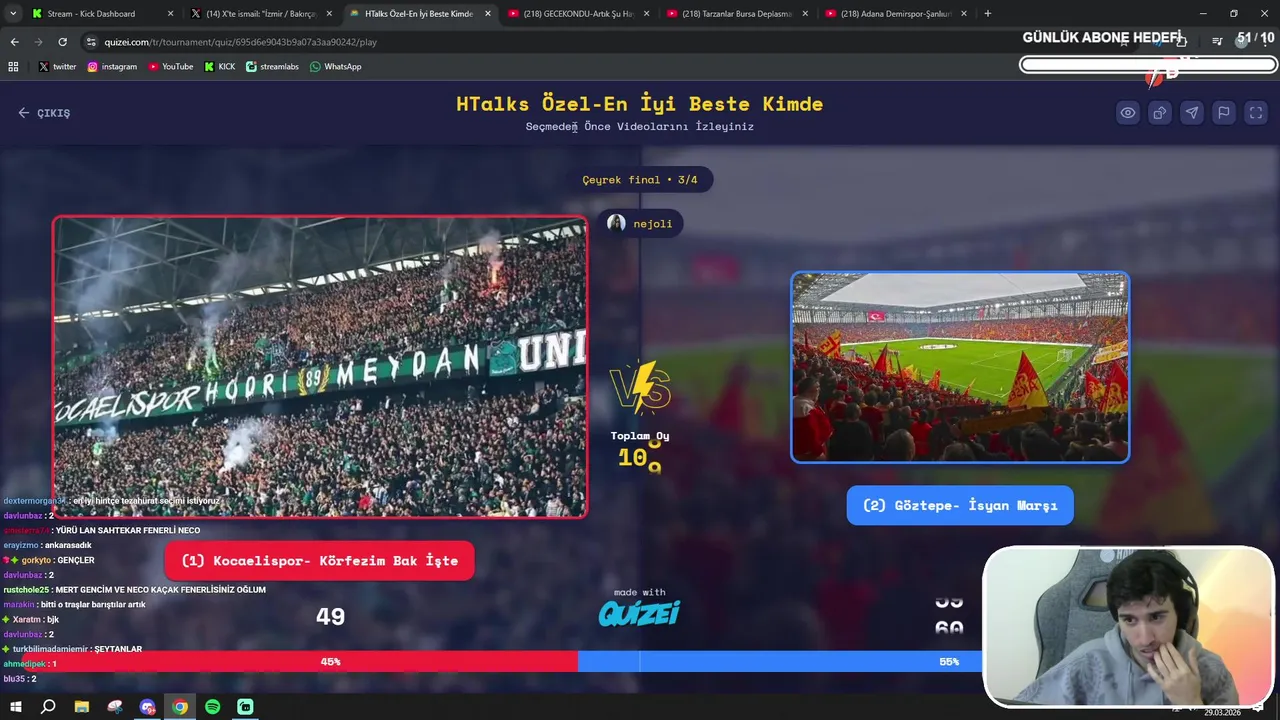Vote for (1) Kocaelispor- Körfezim Bak İşte
The width and height of the screenshot is (1280, 720).
(319, 561)
